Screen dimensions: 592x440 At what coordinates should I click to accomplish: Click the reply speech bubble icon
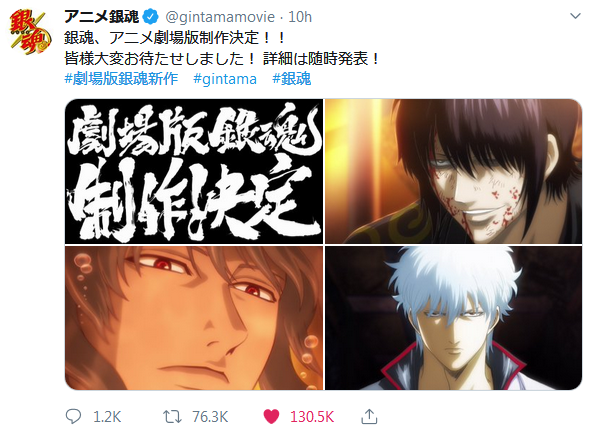tap(73, 417)
